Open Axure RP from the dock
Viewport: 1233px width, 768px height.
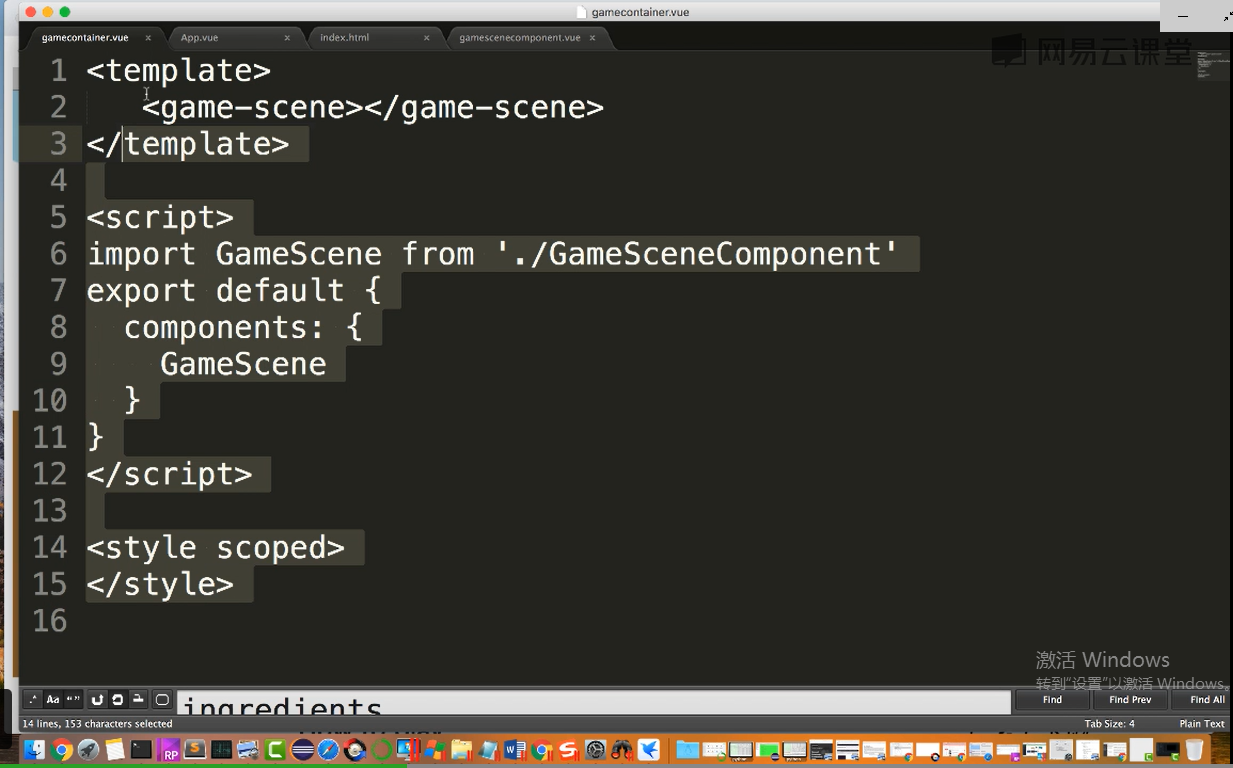[x=169, y=750]
